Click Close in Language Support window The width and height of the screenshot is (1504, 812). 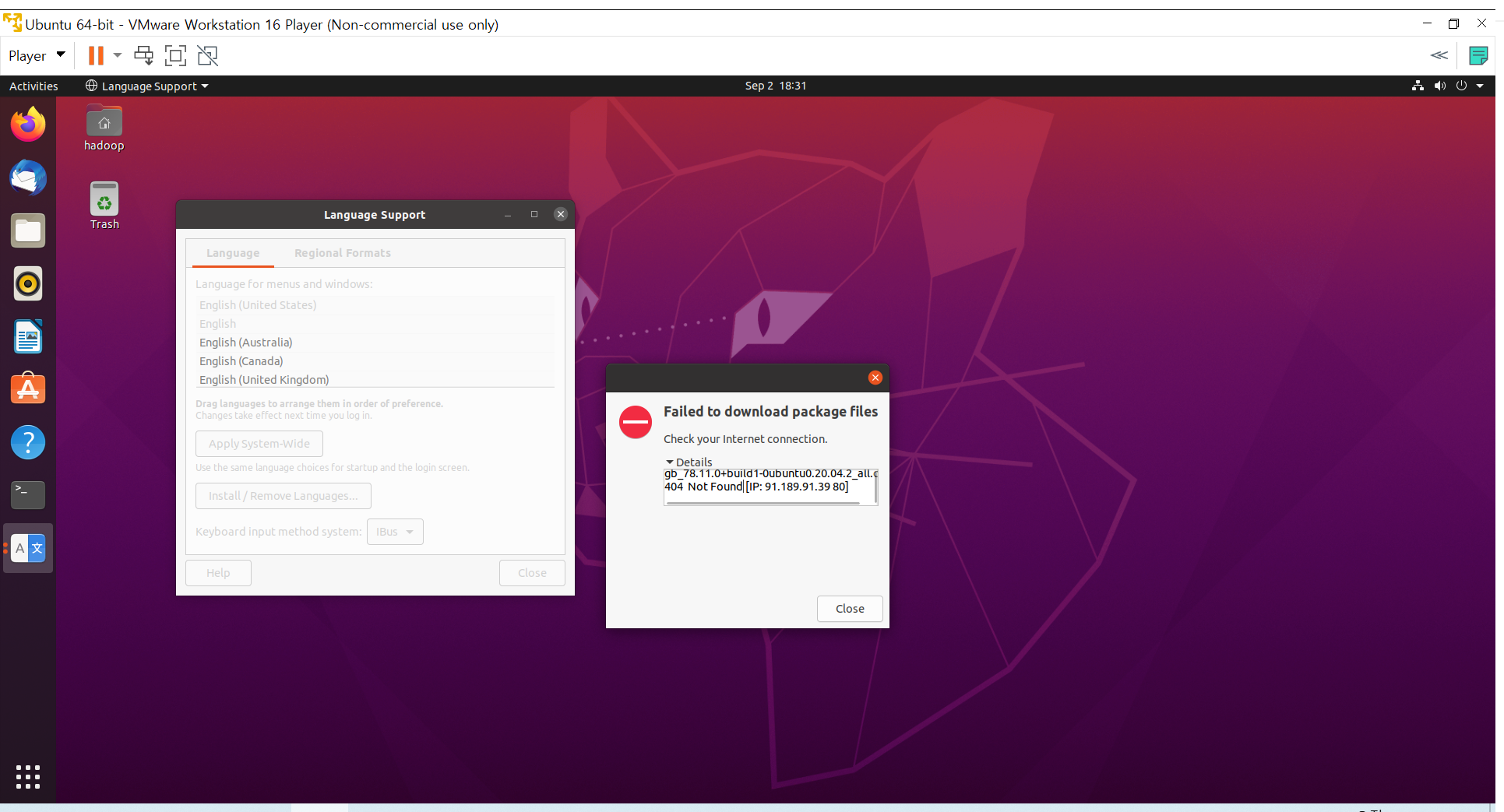click(533, 573)
